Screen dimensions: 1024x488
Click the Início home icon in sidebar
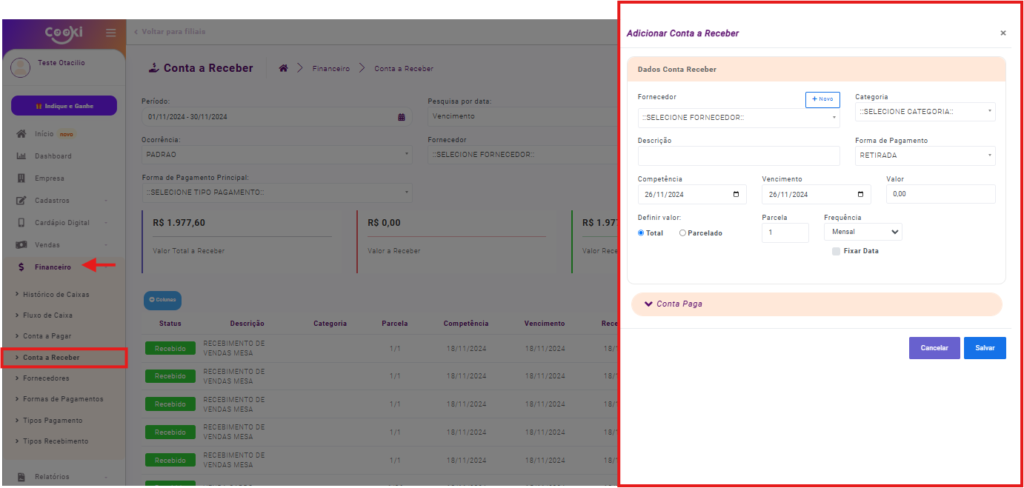(21, 134)
